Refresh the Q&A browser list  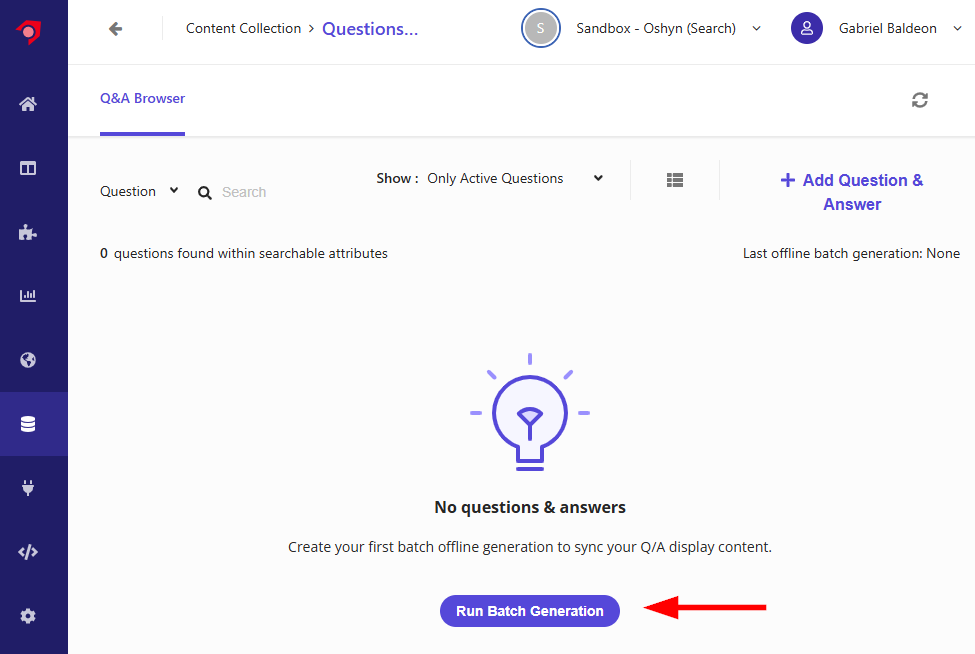(920, 100)
